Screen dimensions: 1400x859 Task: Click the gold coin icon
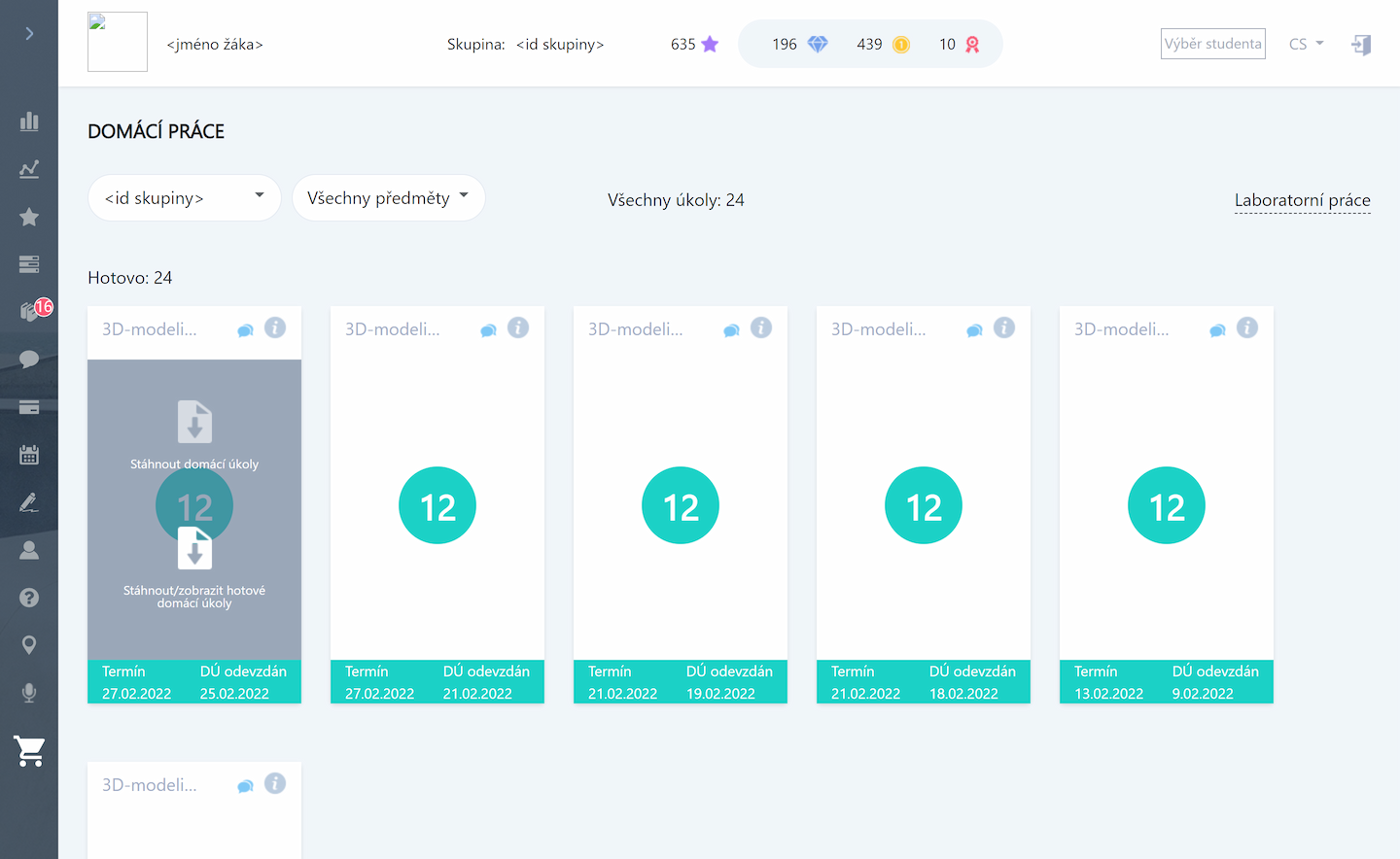point(901,45)
